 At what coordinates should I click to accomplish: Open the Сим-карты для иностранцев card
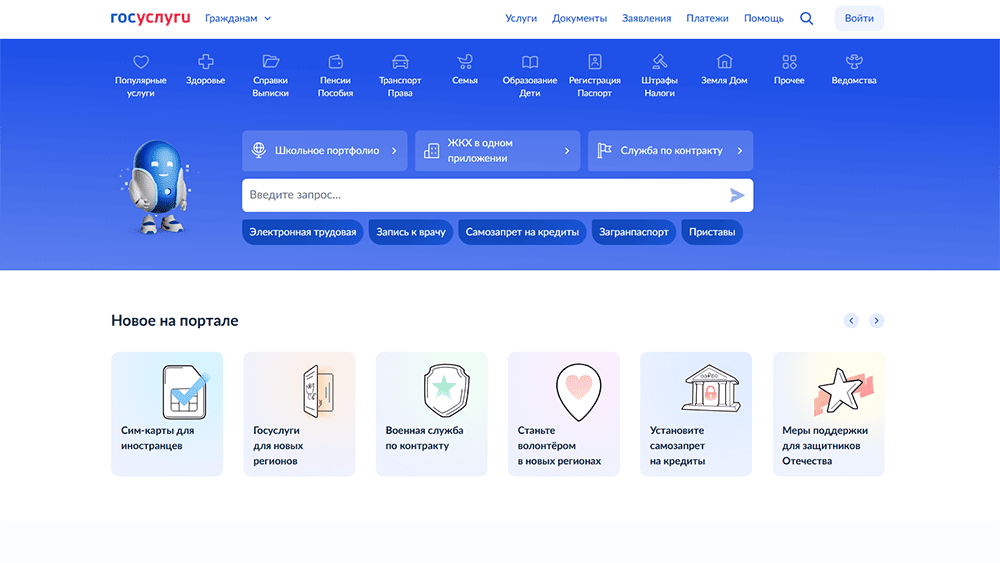pyautogui.click(x=167, y=413)
